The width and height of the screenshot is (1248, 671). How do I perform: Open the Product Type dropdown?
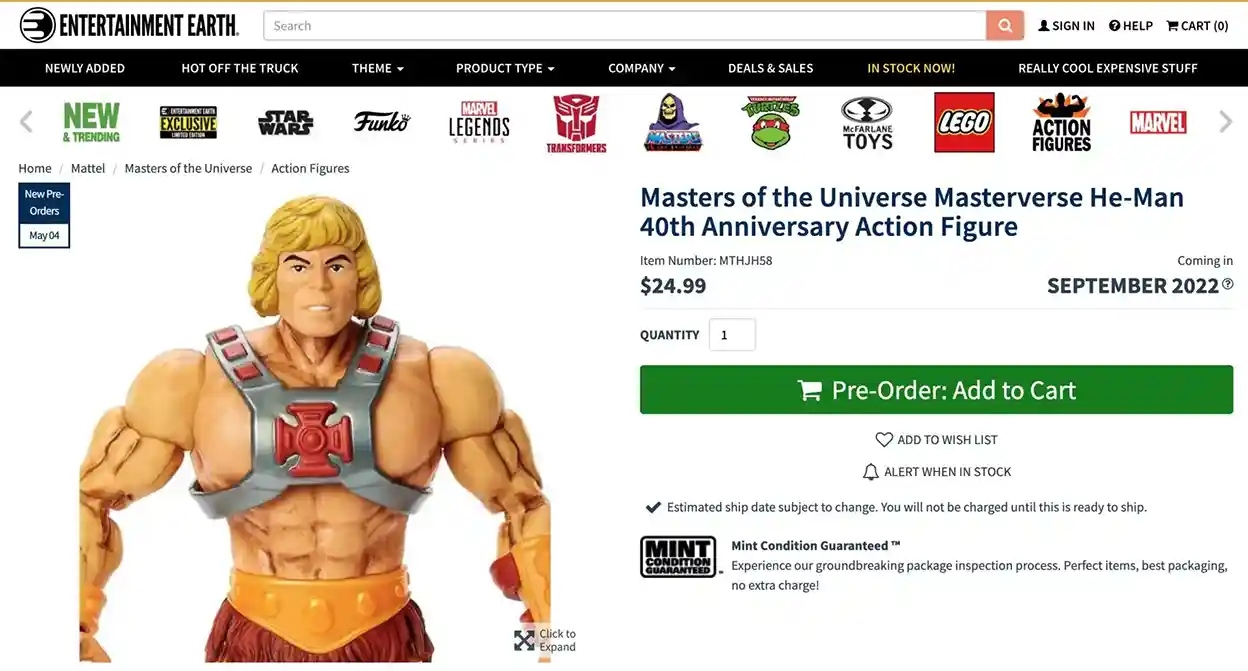click(504, 68)
